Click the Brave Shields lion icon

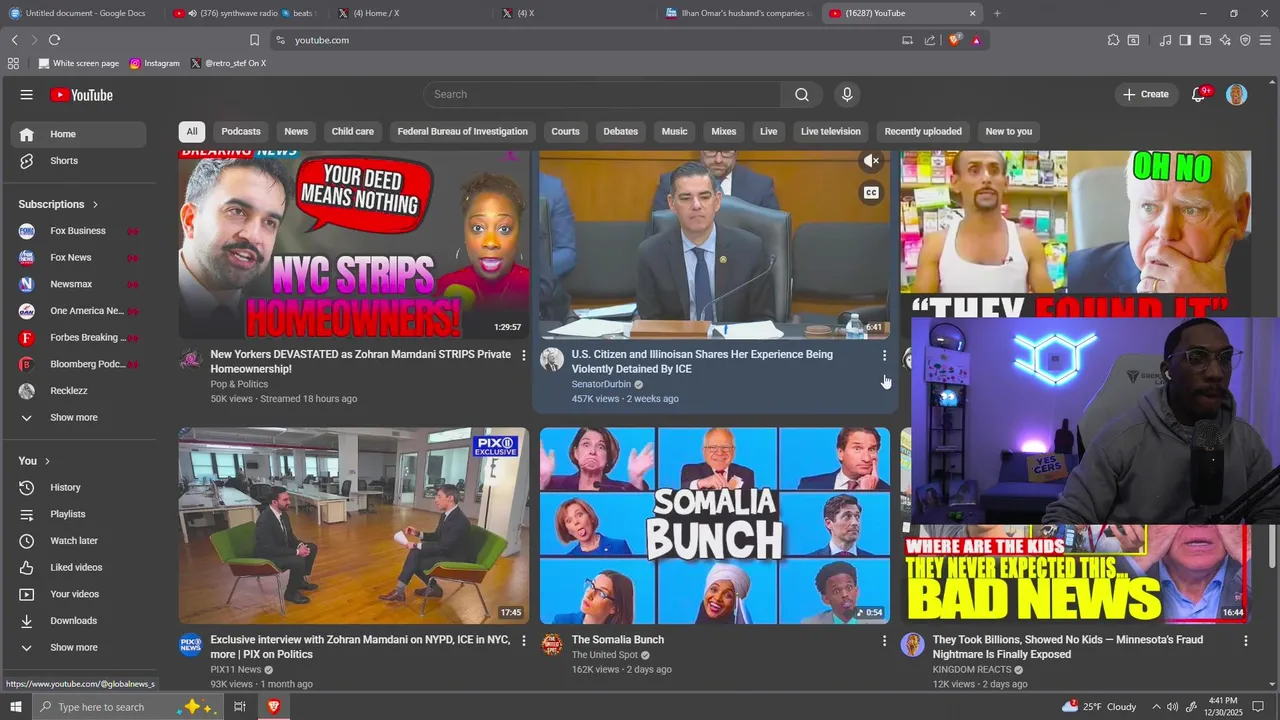(x=955, y=40)
